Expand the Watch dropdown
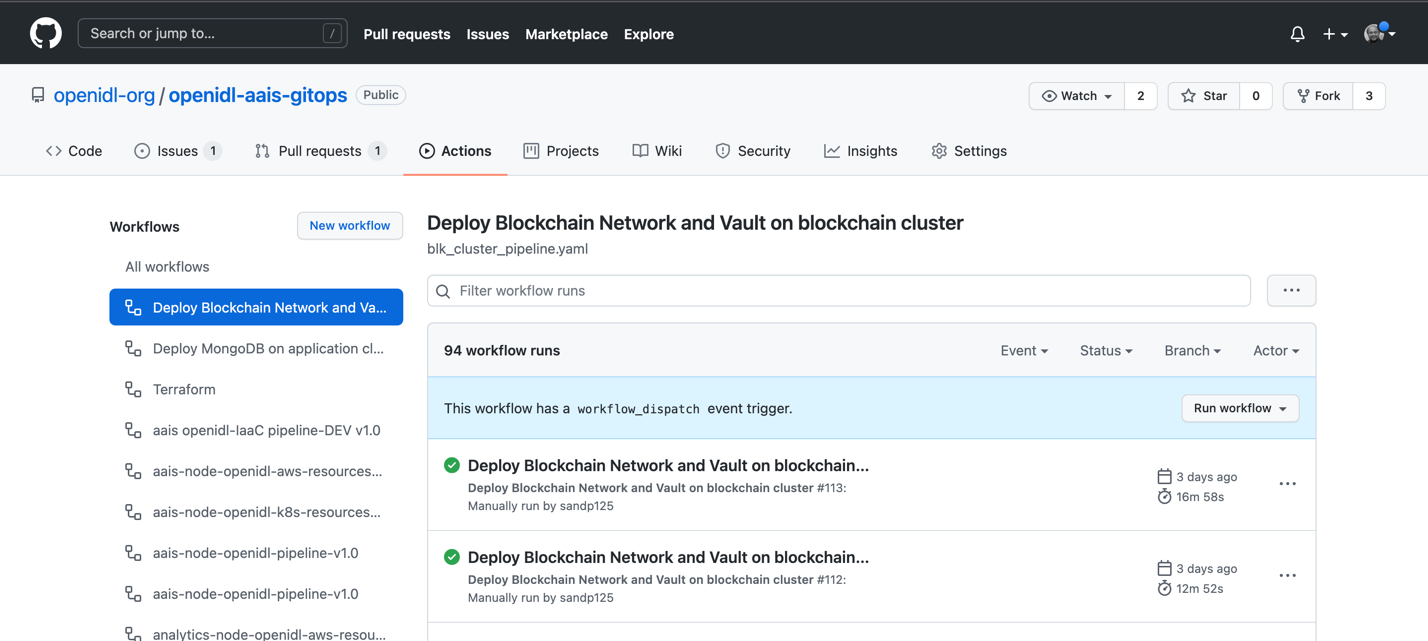Image resolution: width=1428 pixels, height=641 pixels. 1077,96
